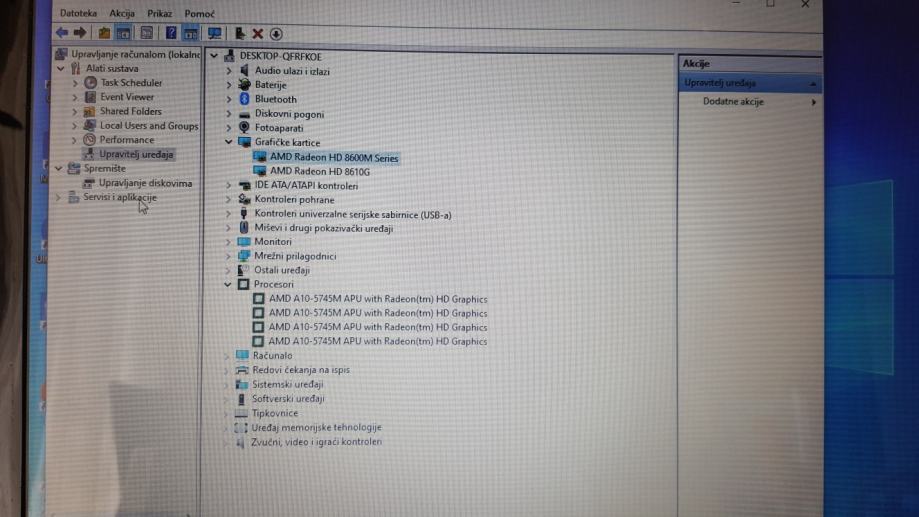Image resolution: width=919 pixels, height=517 pixels.
Task: Select AMD Radeon HD 8600M Series
Action: pos(333,158)
